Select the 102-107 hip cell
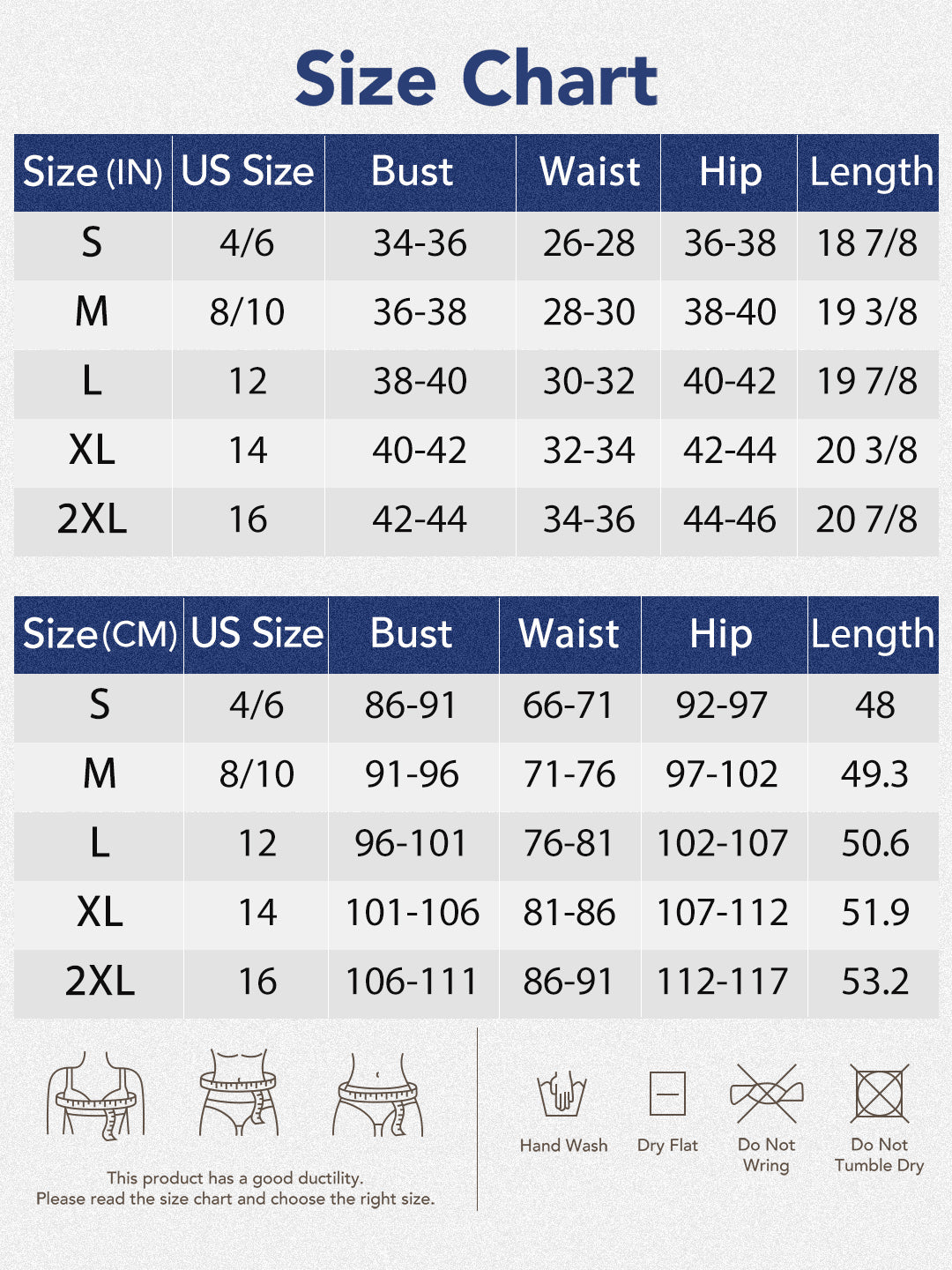 [x=722, y=843]
